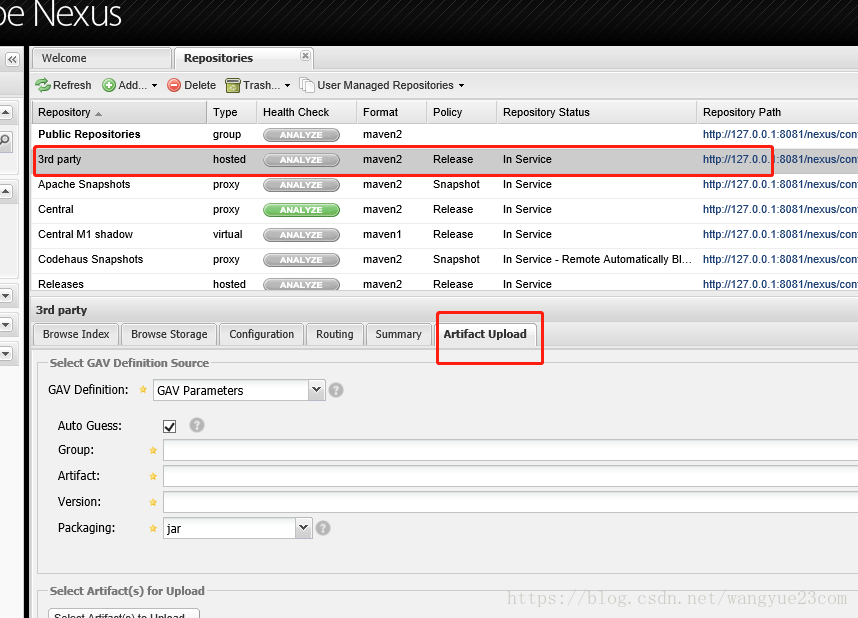Click Analyze button for Apache Snapshots
The height and width of the screenshot is (618, 858).
(302, 185)
